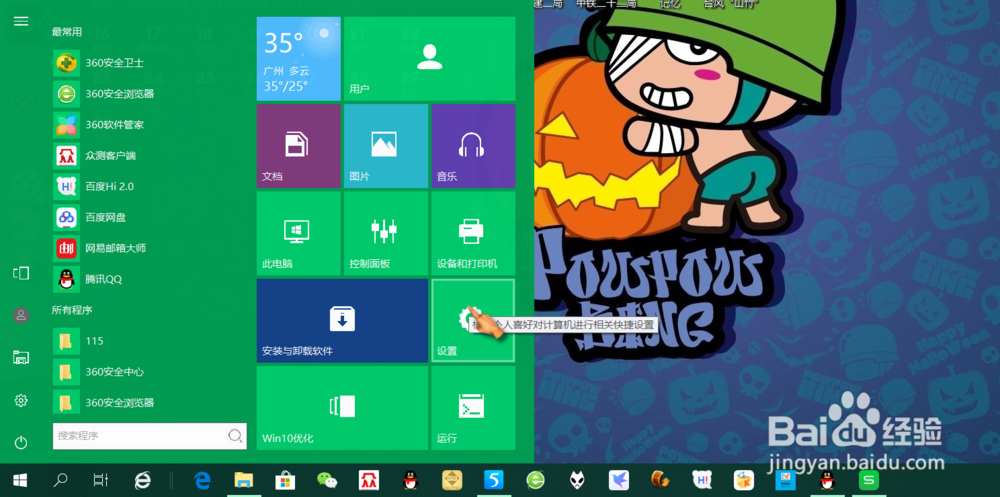The height and width of the screenshot is (497, 1000).
Task: Open the 音乐 tile
Action: [473, 146]
